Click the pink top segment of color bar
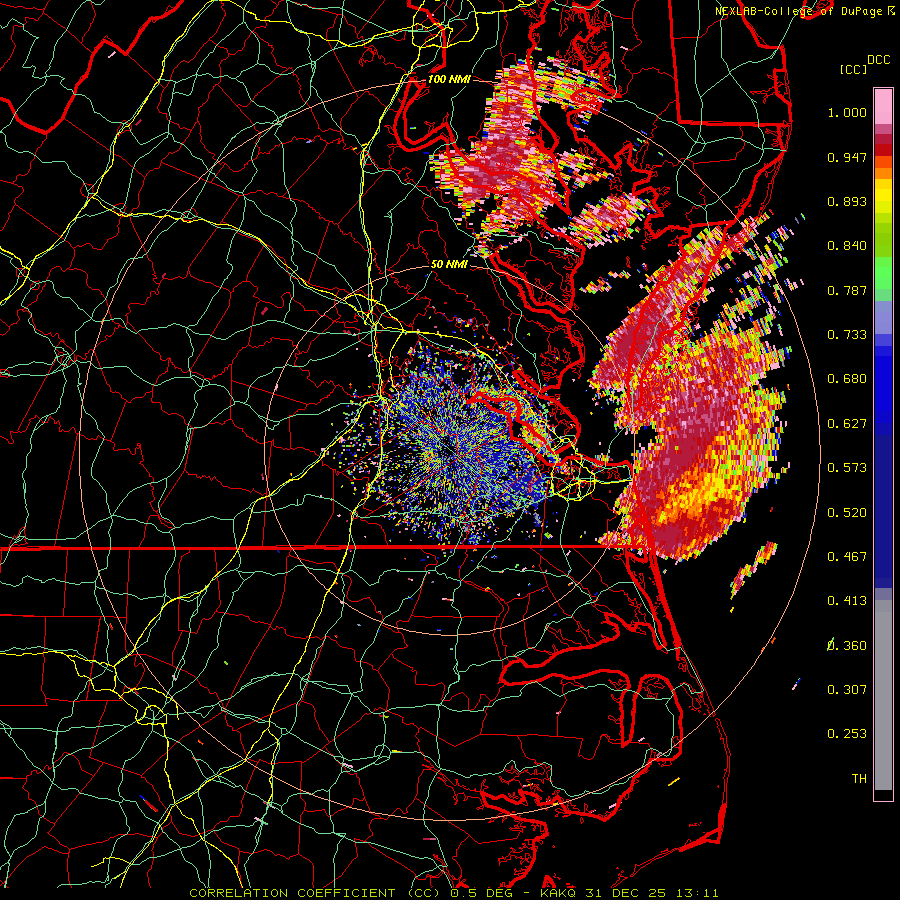Viewport: 900px width, 900px height. pyautogui.click(x=883, y=107)
